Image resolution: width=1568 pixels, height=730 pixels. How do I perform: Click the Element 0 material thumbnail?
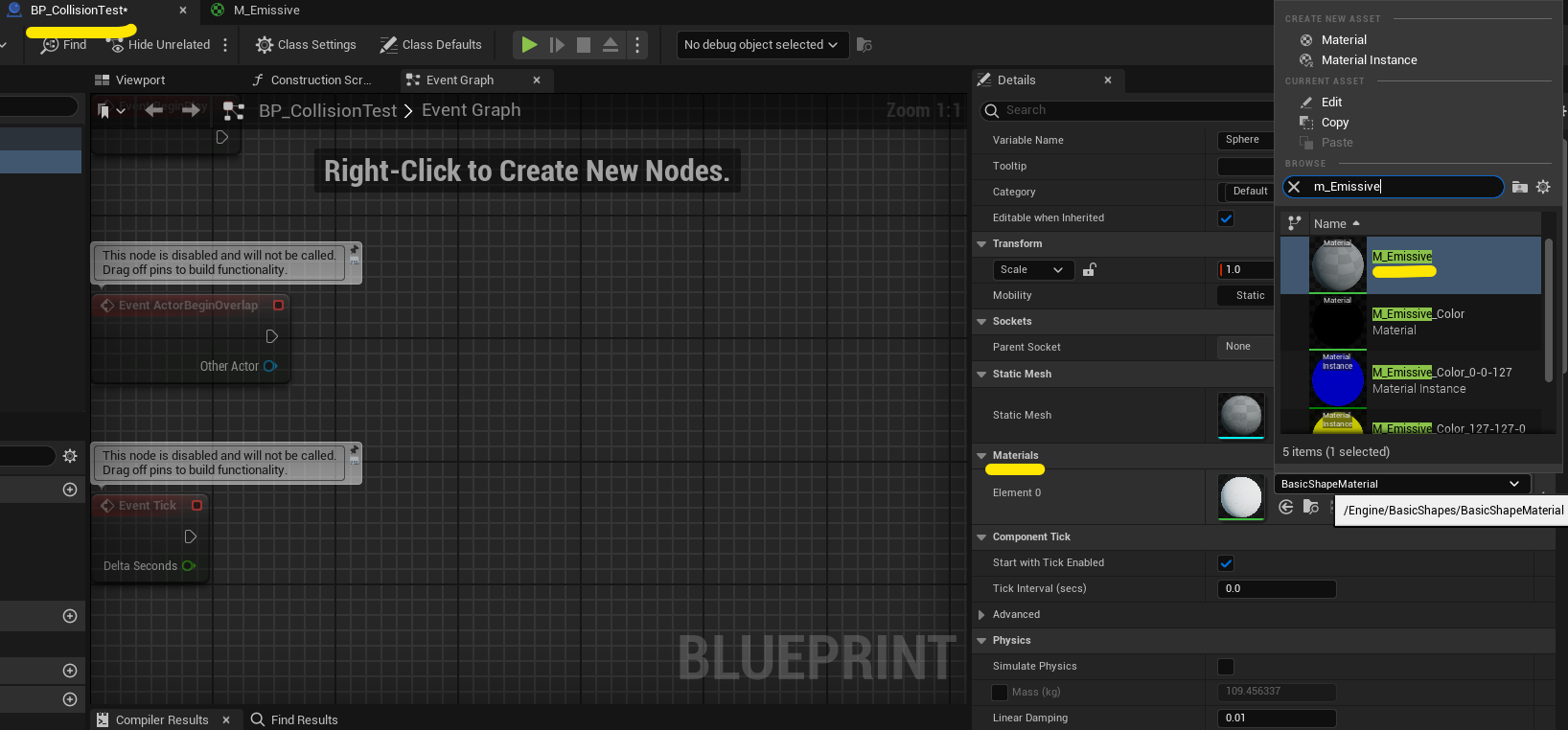1241,497
